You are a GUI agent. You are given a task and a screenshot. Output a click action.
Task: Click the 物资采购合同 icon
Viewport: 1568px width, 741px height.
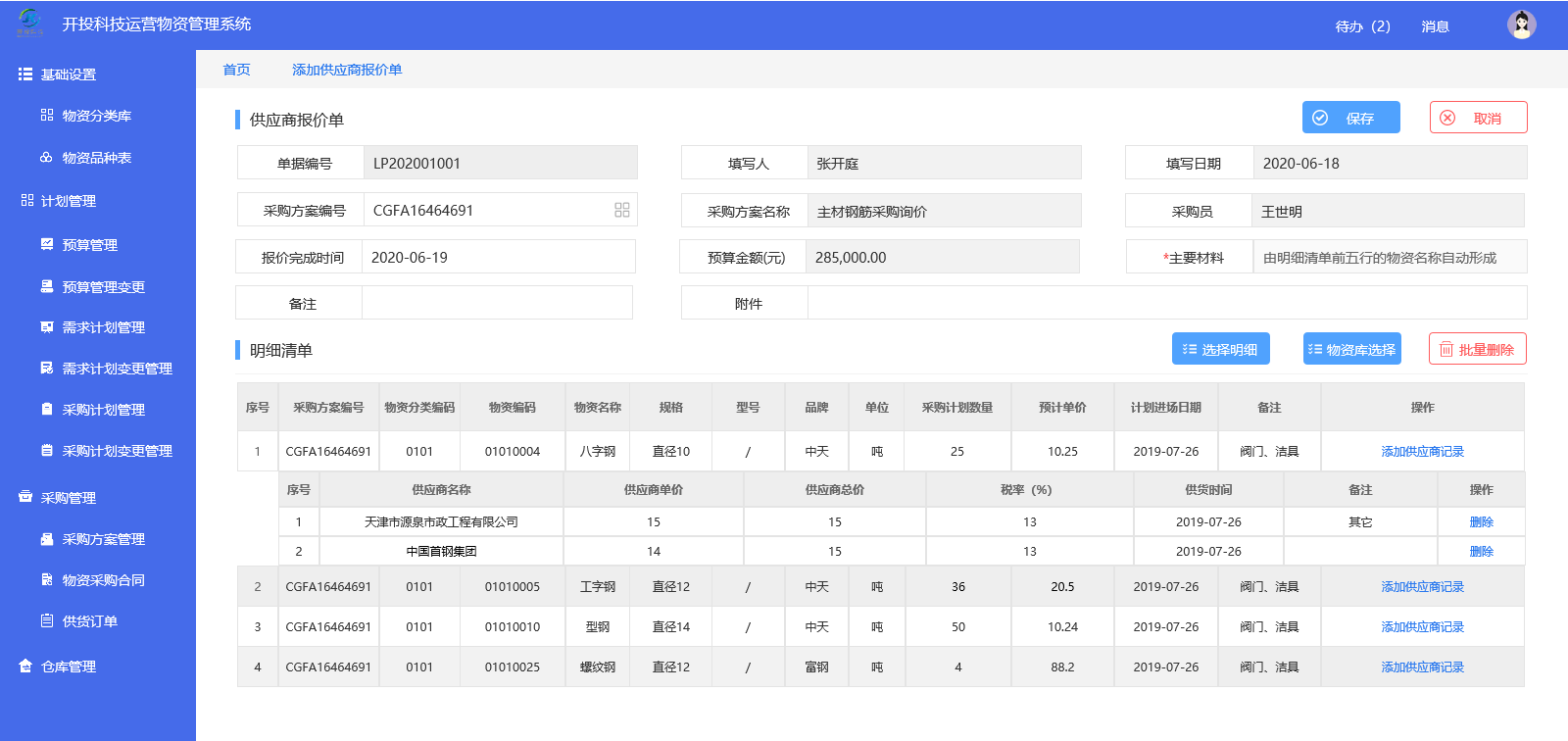47,579
